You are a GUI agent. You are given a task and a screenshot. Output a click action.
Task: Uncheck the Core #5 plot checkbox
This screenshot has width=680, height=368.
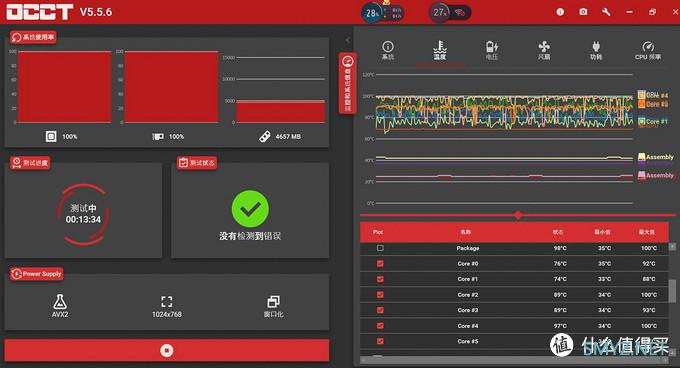click(x=380, y=341)
